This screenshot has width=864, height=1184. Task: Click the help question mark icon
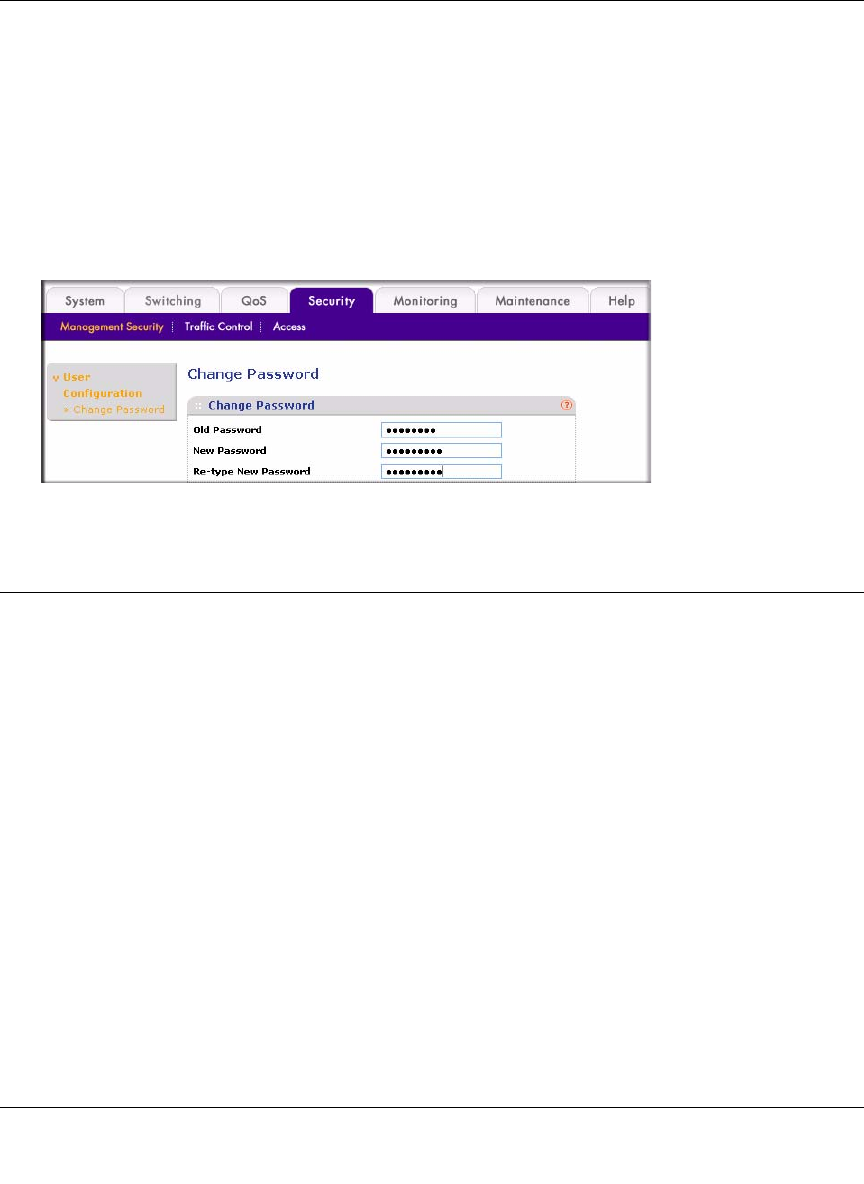coord(566,405)
